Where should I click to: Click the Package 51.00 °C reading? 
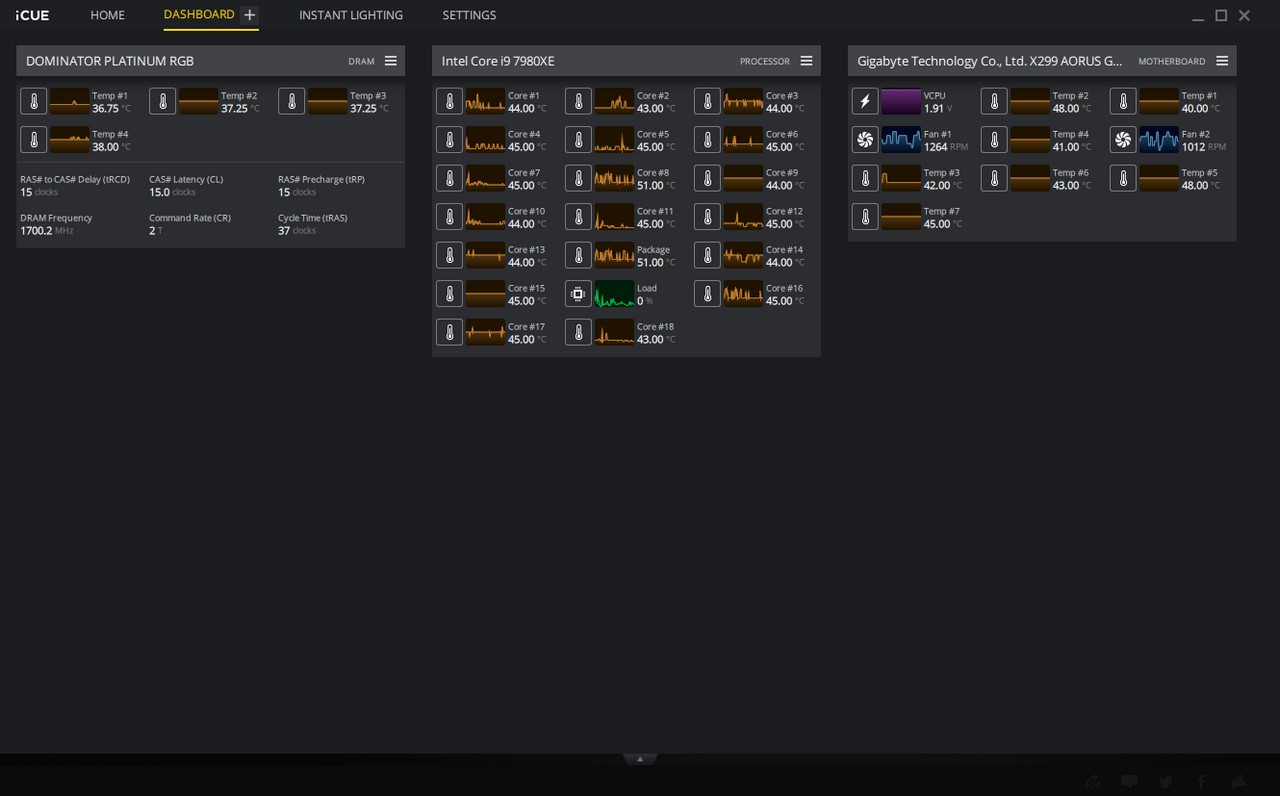click(x=656, y=262)
